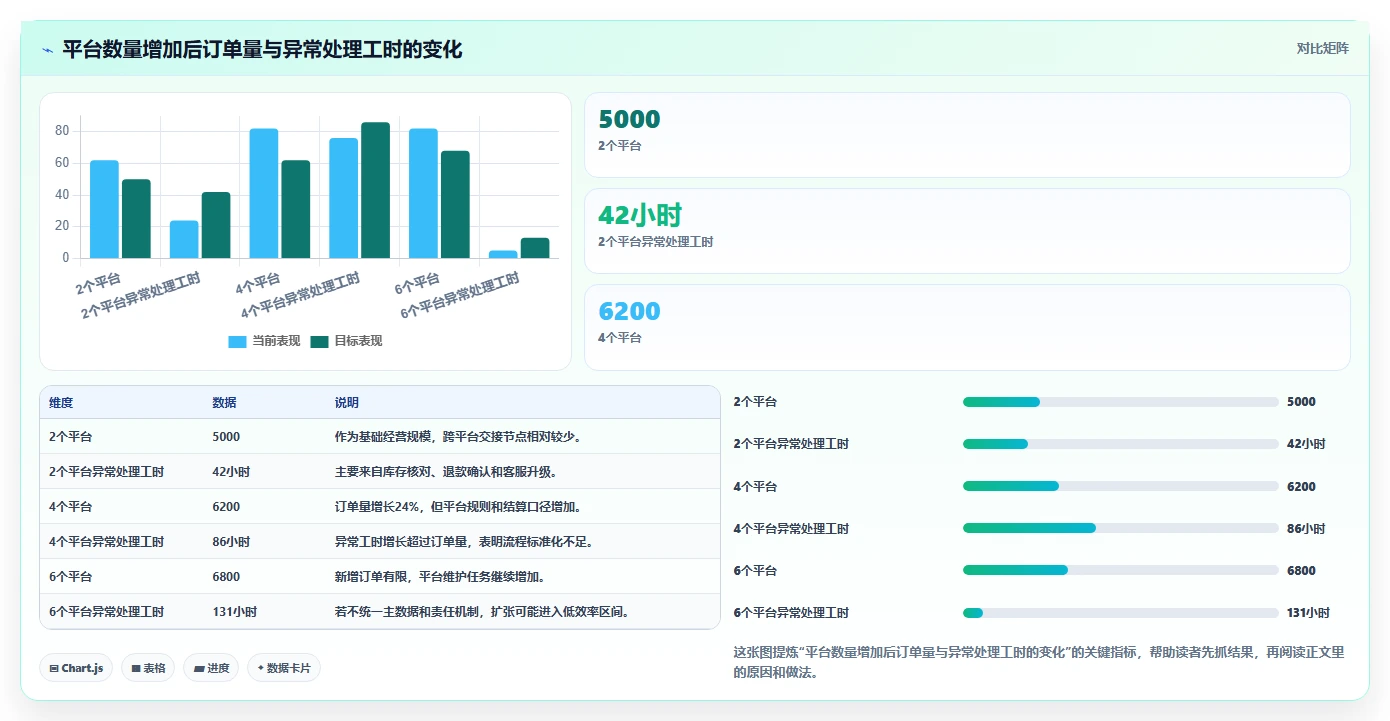Click the progress bar showing 86小时
This screenshot has width=1390, height=721.
tap(1120, 528)
